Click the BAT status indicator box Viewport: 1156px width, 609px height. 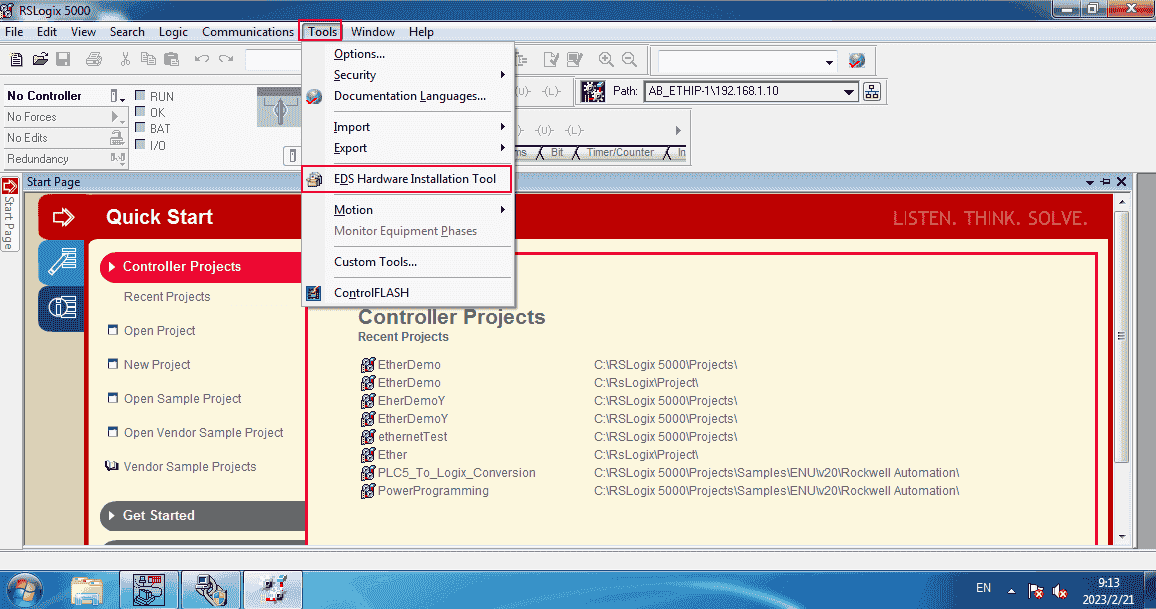tap(140, 129)
